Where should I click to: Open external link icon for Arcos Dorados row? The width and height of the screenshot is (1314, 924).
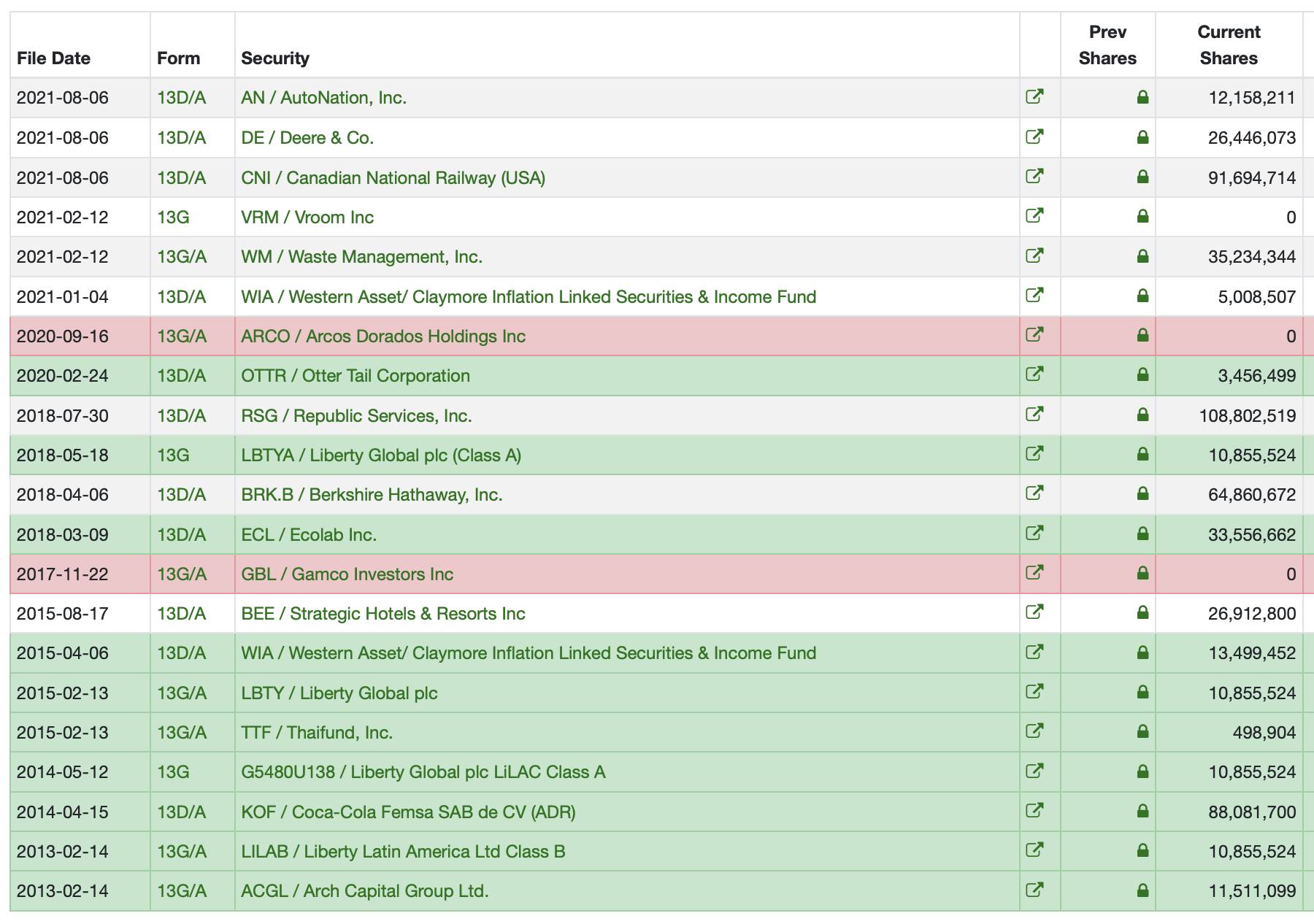[1034, 334]
